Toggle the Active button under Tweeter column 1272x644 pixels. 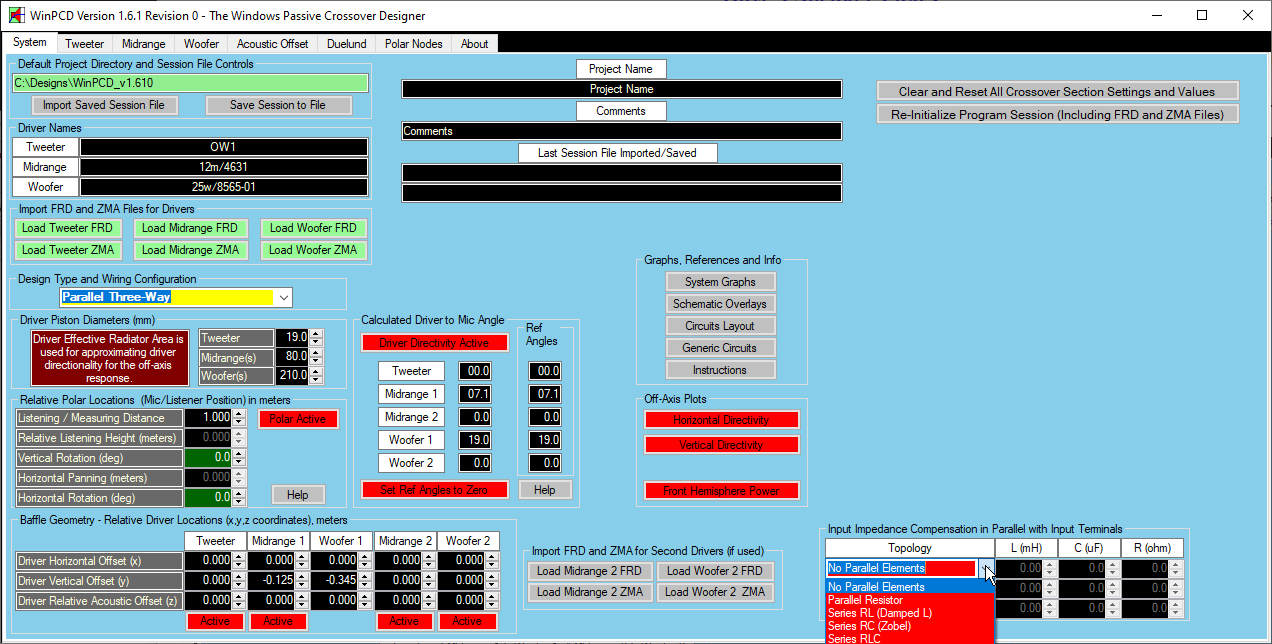[215, 621]
